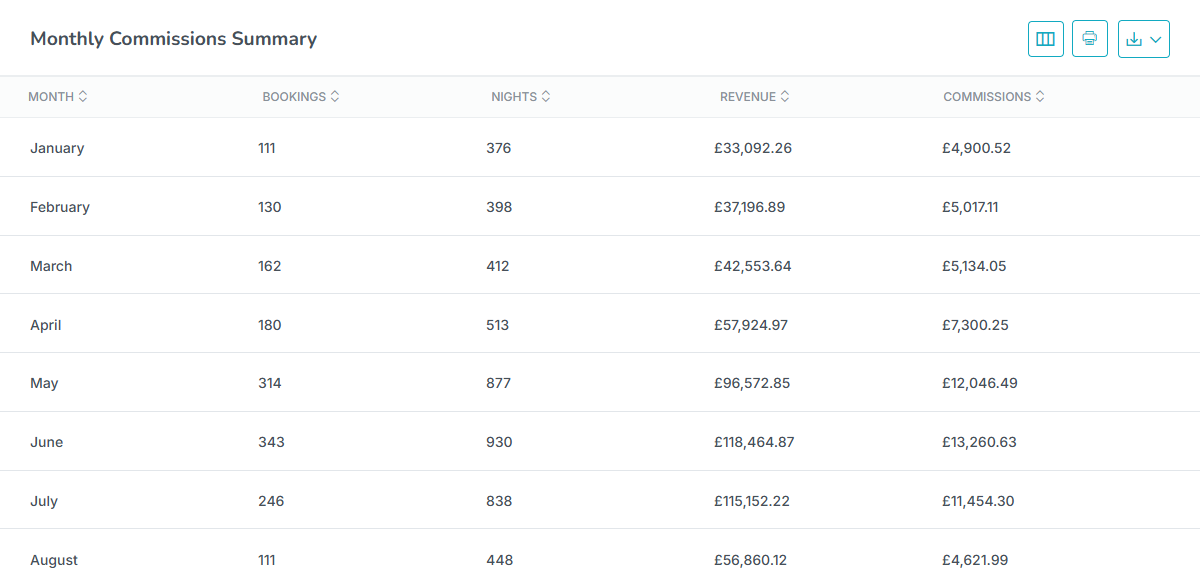Select the February month cell
The image size is (1200, 587).
(x=60, y=207)
